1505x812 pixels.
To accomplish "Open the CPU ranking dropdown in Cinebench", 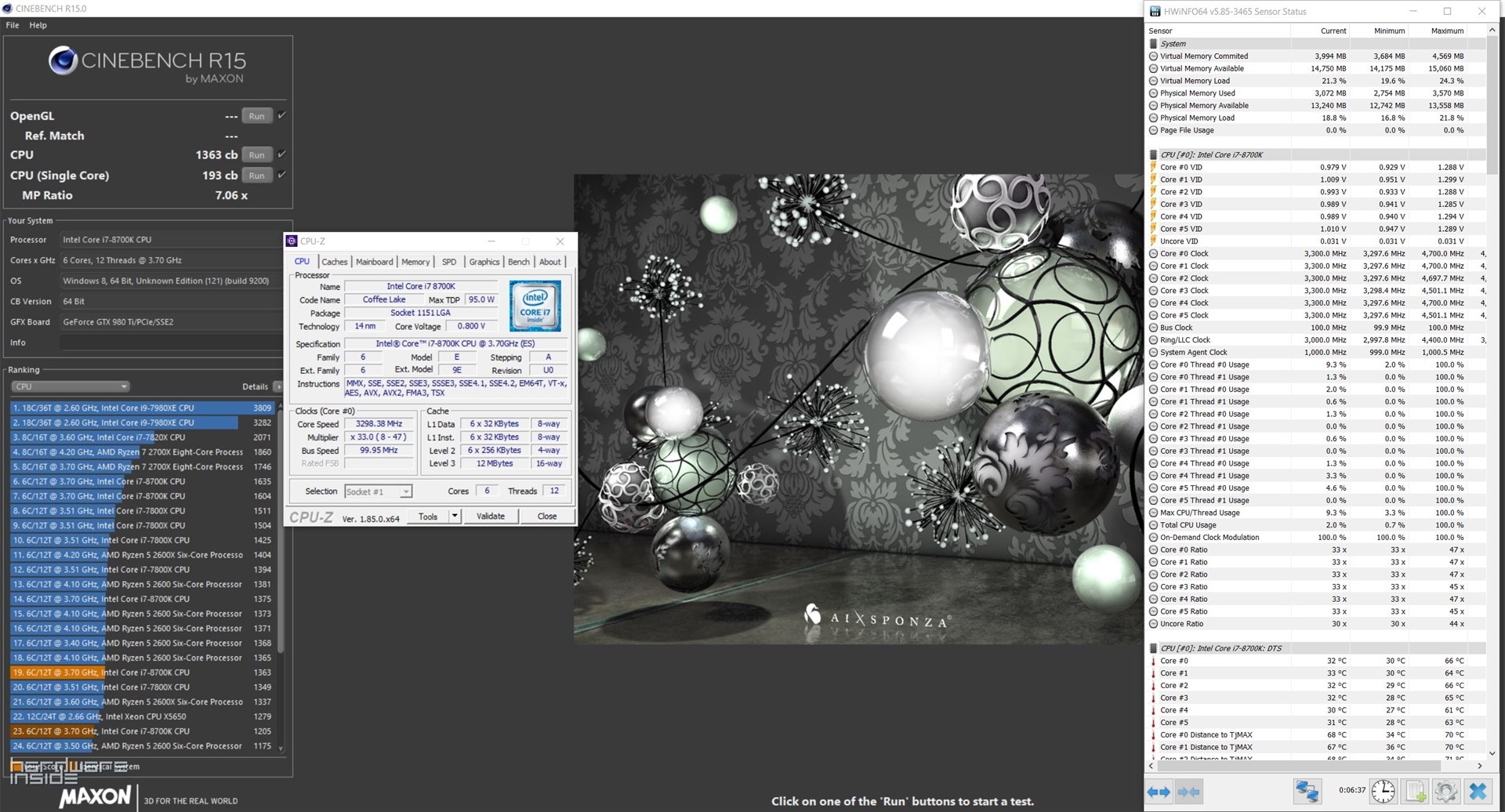I will tap(70, 386).
